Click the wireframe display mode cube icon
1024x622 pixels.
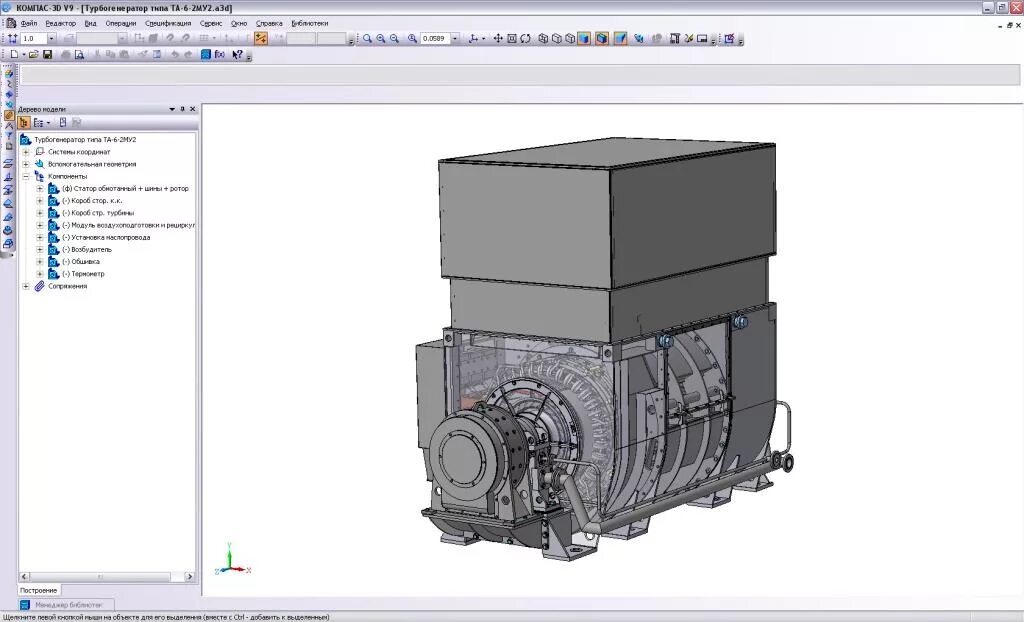tap(543, 39)
